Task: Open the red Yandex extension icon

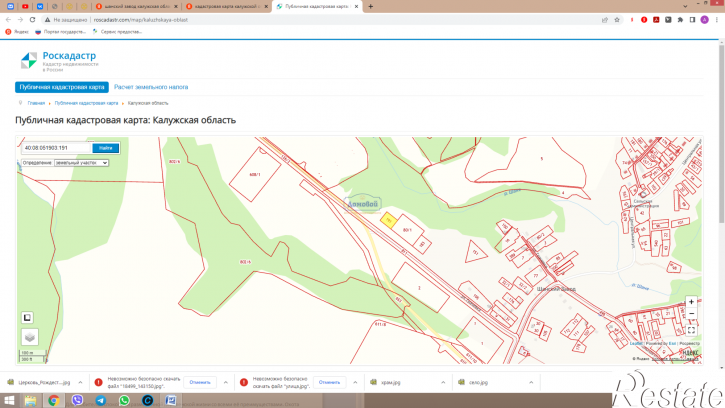Action: [x=644, y=20]
